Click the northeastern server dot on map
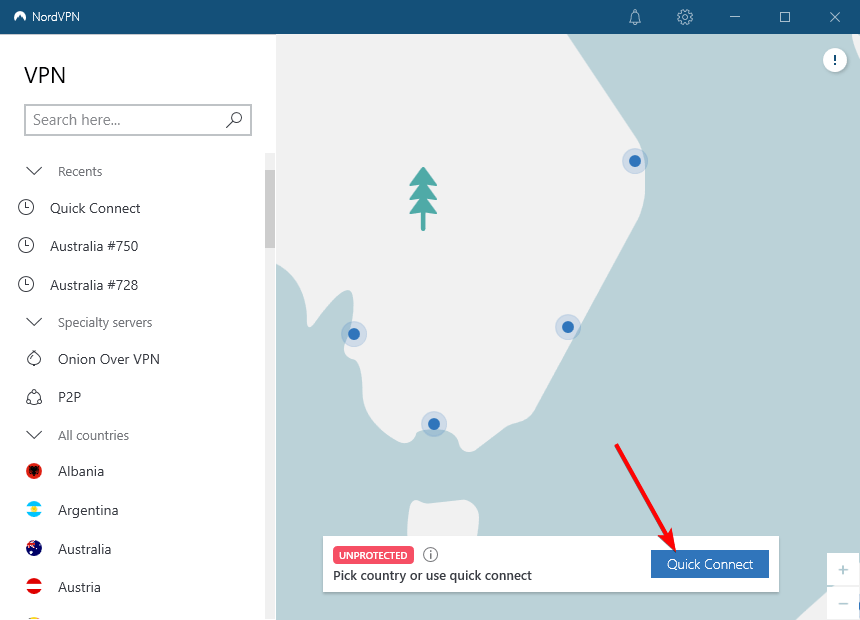 [634, 160]
